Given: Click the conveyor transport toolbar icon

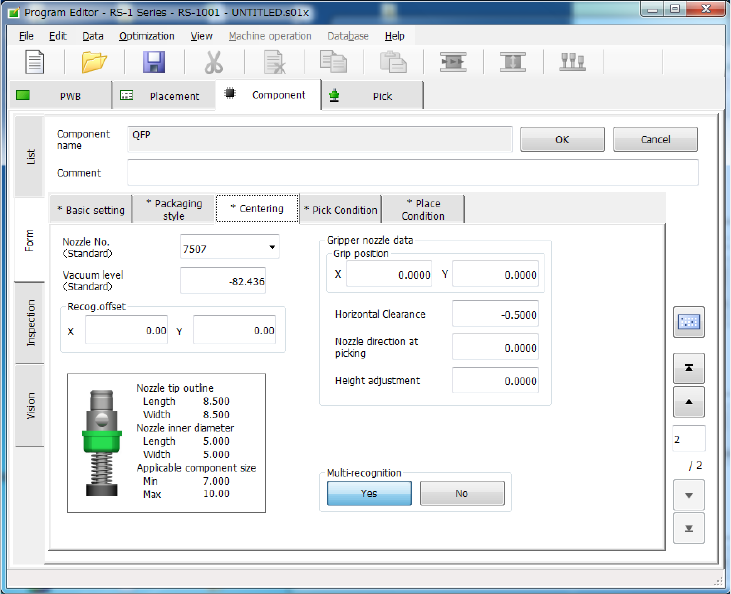Looking at the screenshot, I should 453,62.
